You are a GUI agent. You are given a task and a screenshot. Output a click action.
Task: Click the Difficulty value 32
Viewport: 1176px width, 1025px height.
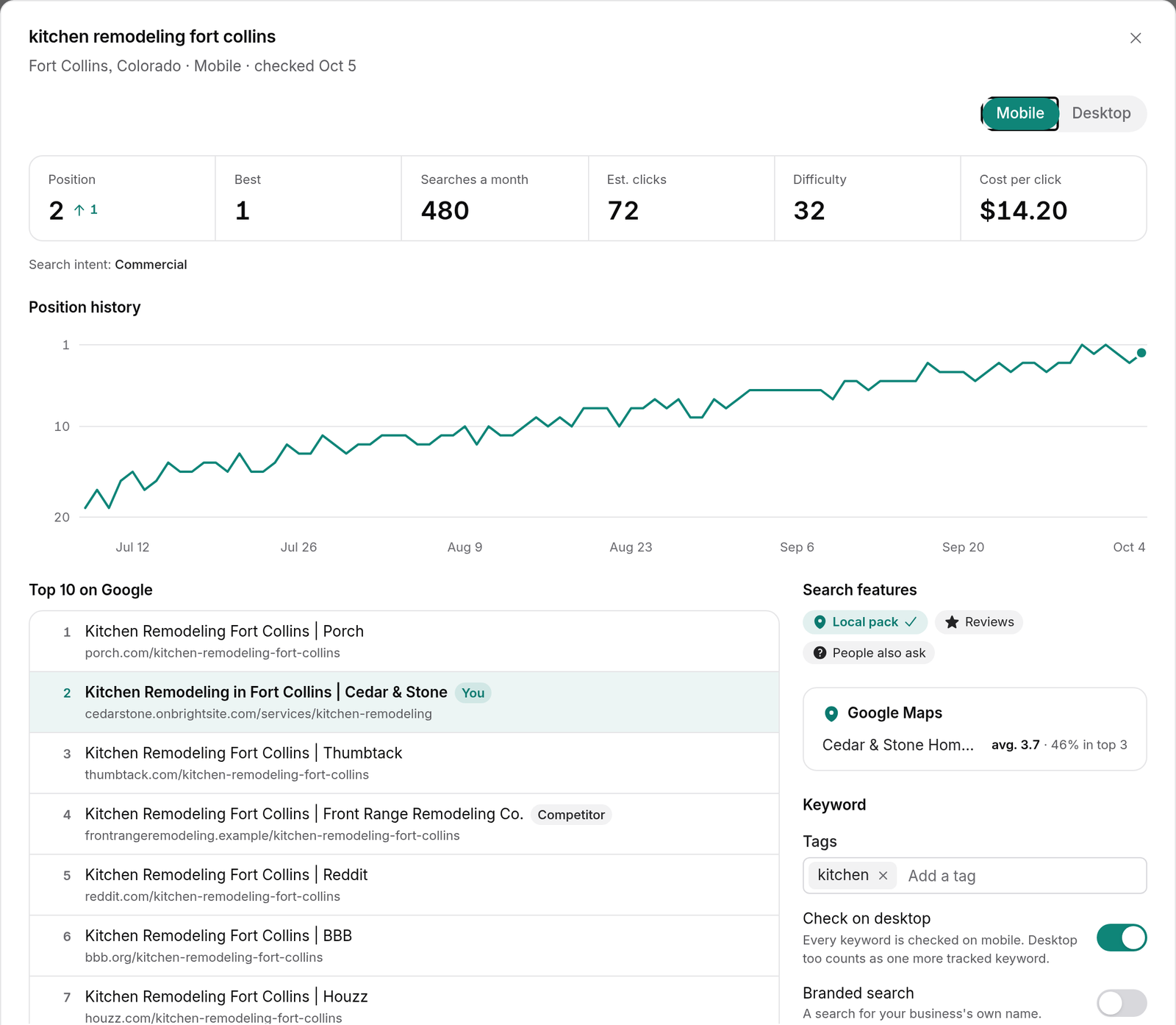click(809, 211)
